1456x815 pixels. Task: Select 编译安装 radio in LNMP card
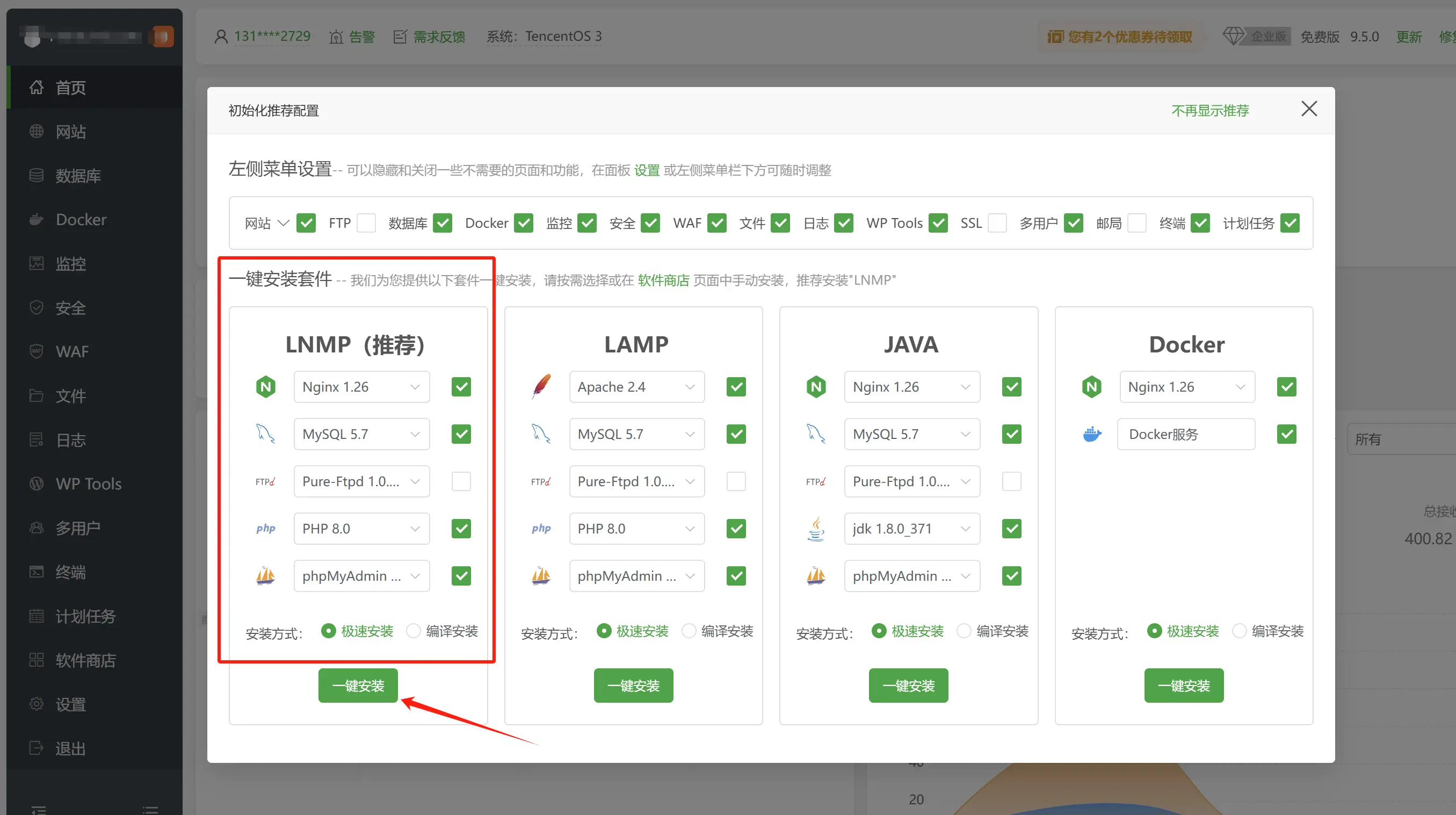click(413, 631)
